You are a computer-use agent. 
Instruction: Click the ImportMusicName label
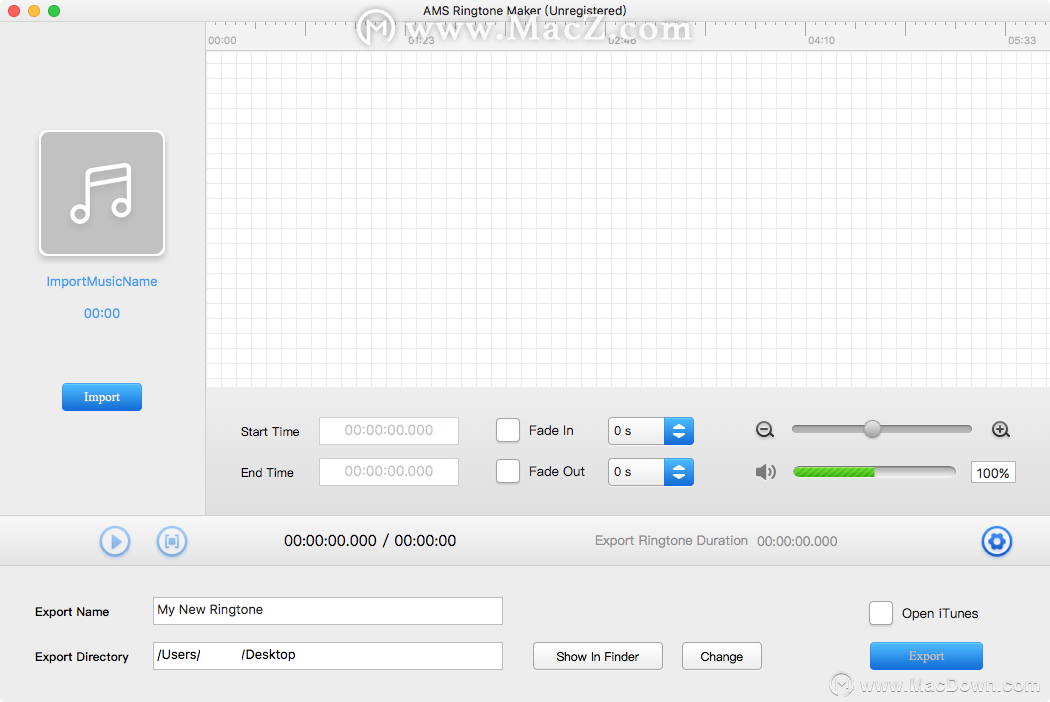[x=102, y=281]
